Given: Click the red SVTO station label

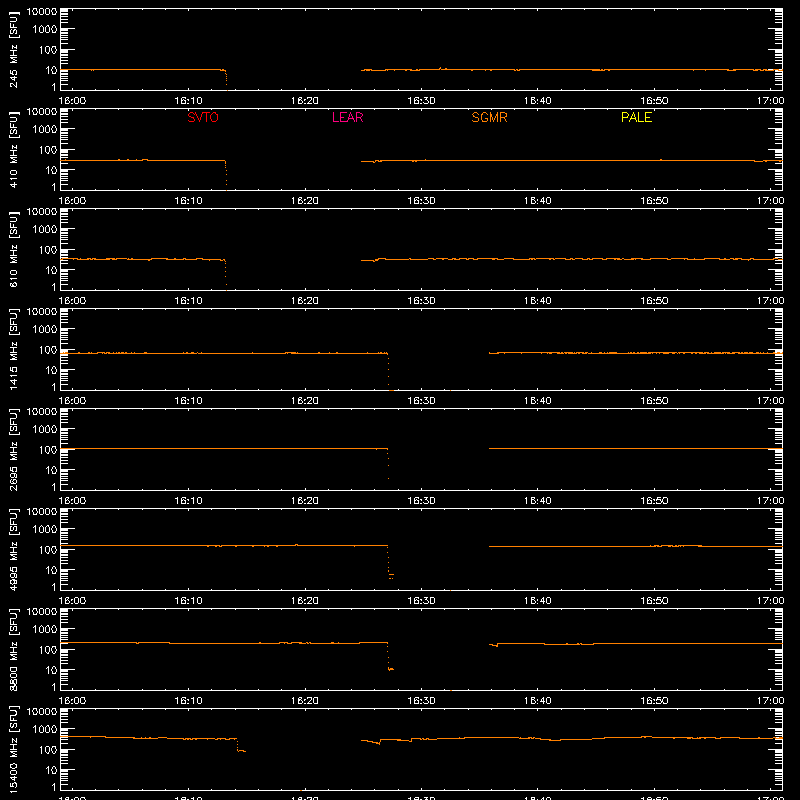Looking at the screenshot, I should (x=203, y=117).
